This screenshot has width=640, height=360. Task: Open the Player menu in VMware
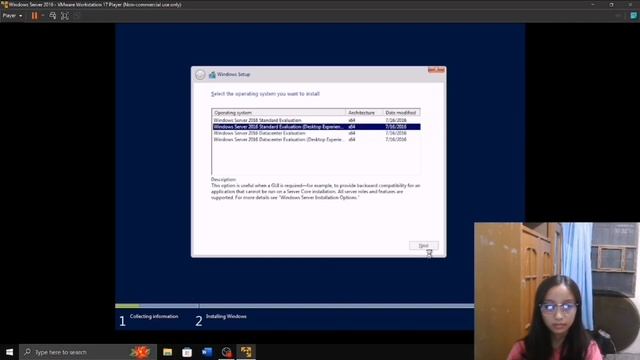click(12, 16)
